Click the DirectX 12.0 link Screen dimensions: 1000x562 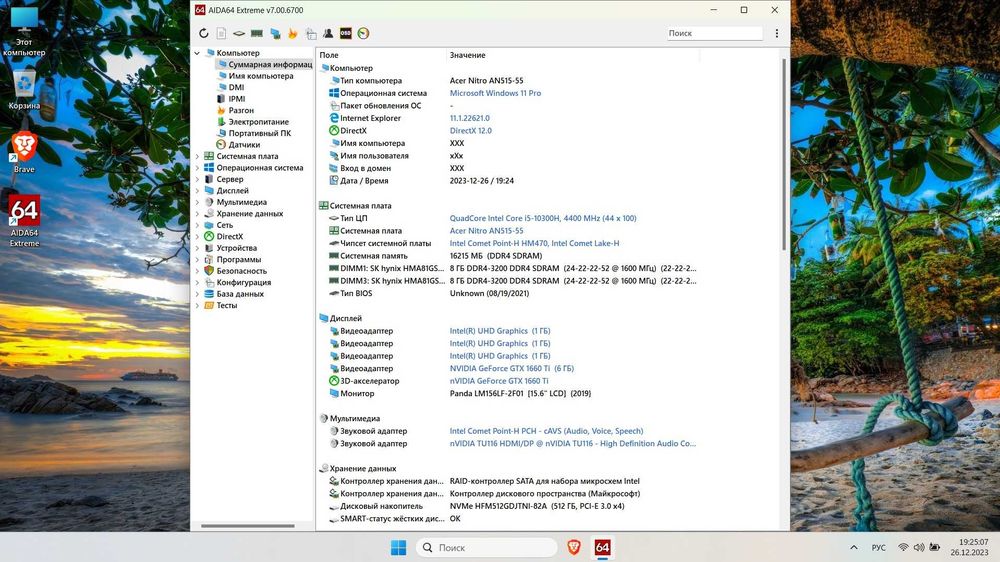[x=471, y=131]
